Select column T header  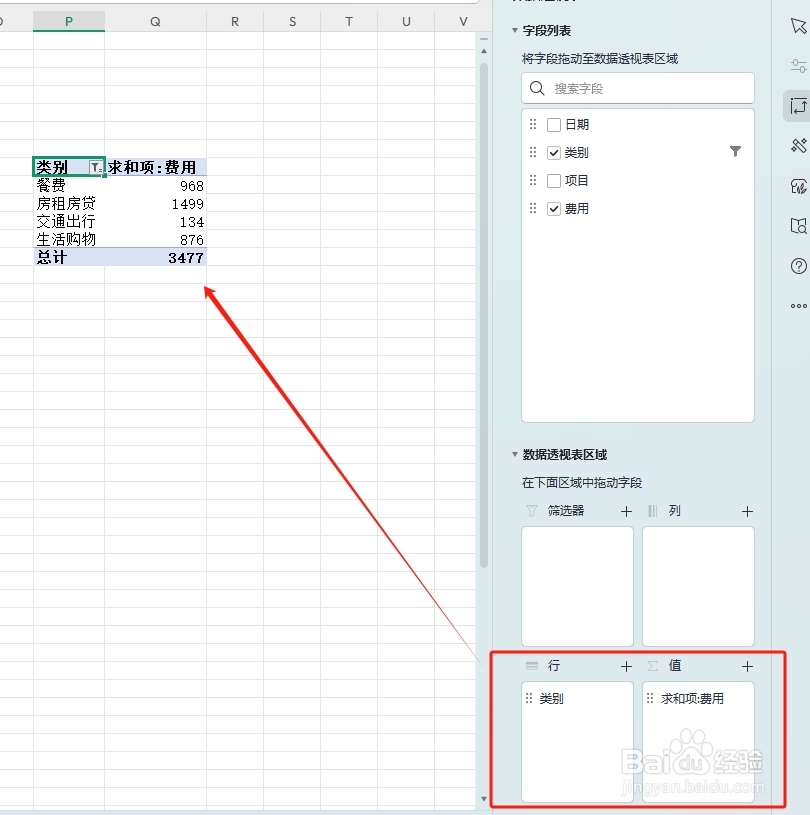[349, 21]
